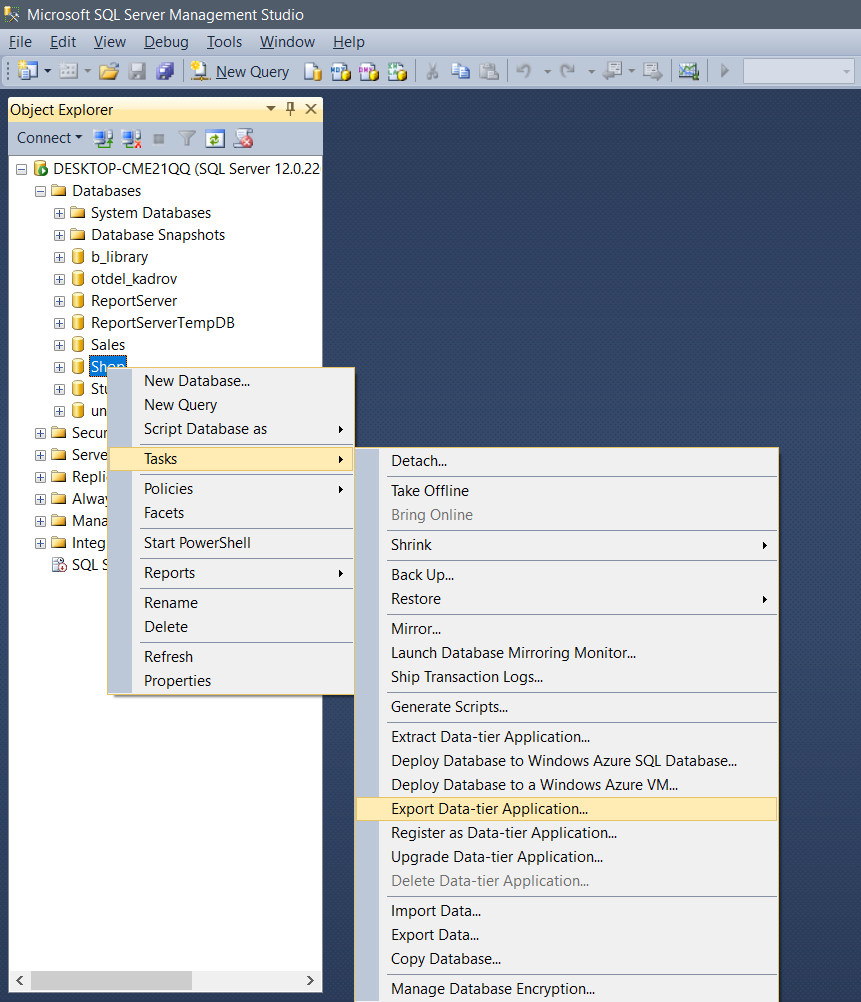Image resolution: width=861 pixels, height=1002 pixels.
Task: Expand Database Snapshots folder
Action: [x=59, y=235]
